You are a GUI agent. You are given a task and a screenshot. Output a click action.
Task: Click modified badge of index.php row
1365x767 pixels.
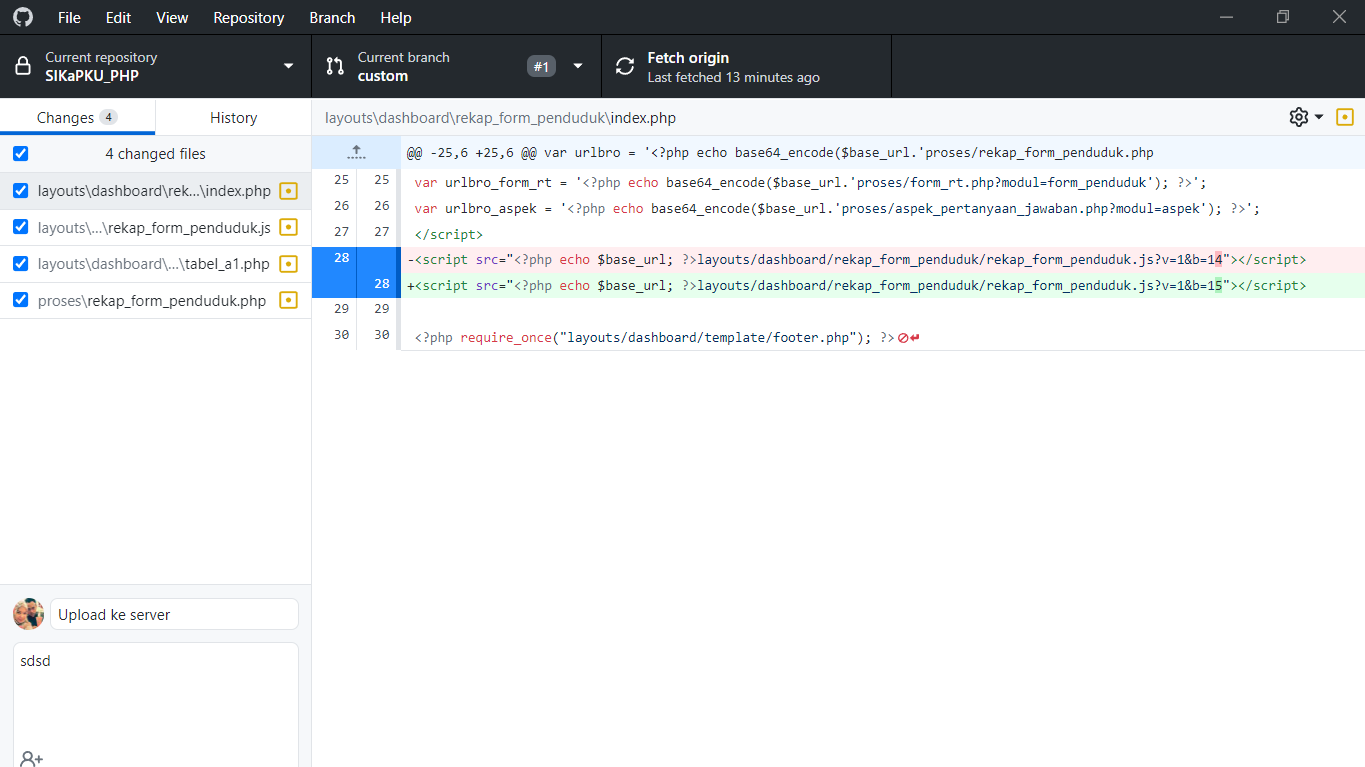pyautogui.click(x=288, y=191)
